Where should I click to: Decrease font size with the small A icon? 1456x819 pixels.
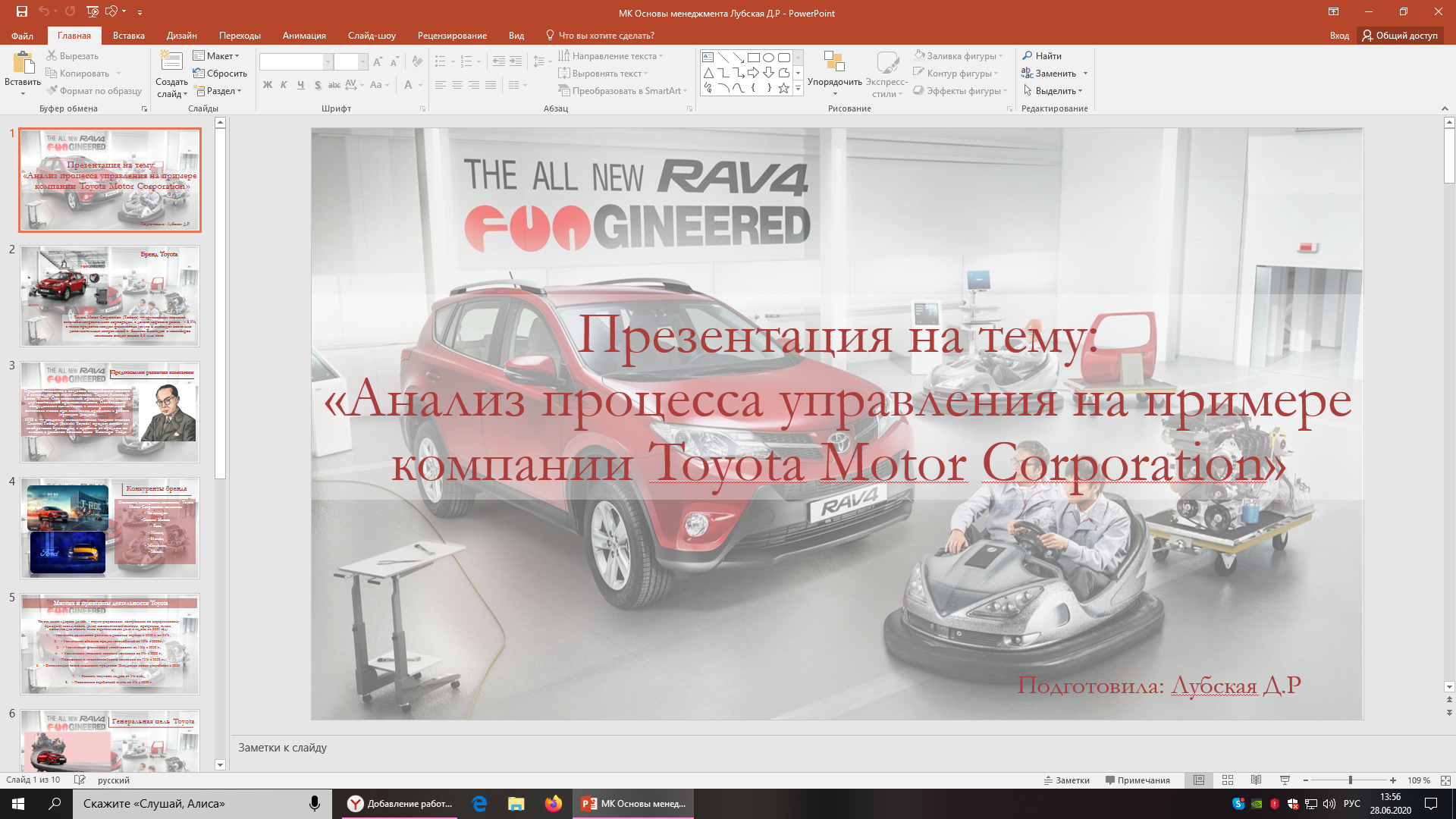point(394,61)
